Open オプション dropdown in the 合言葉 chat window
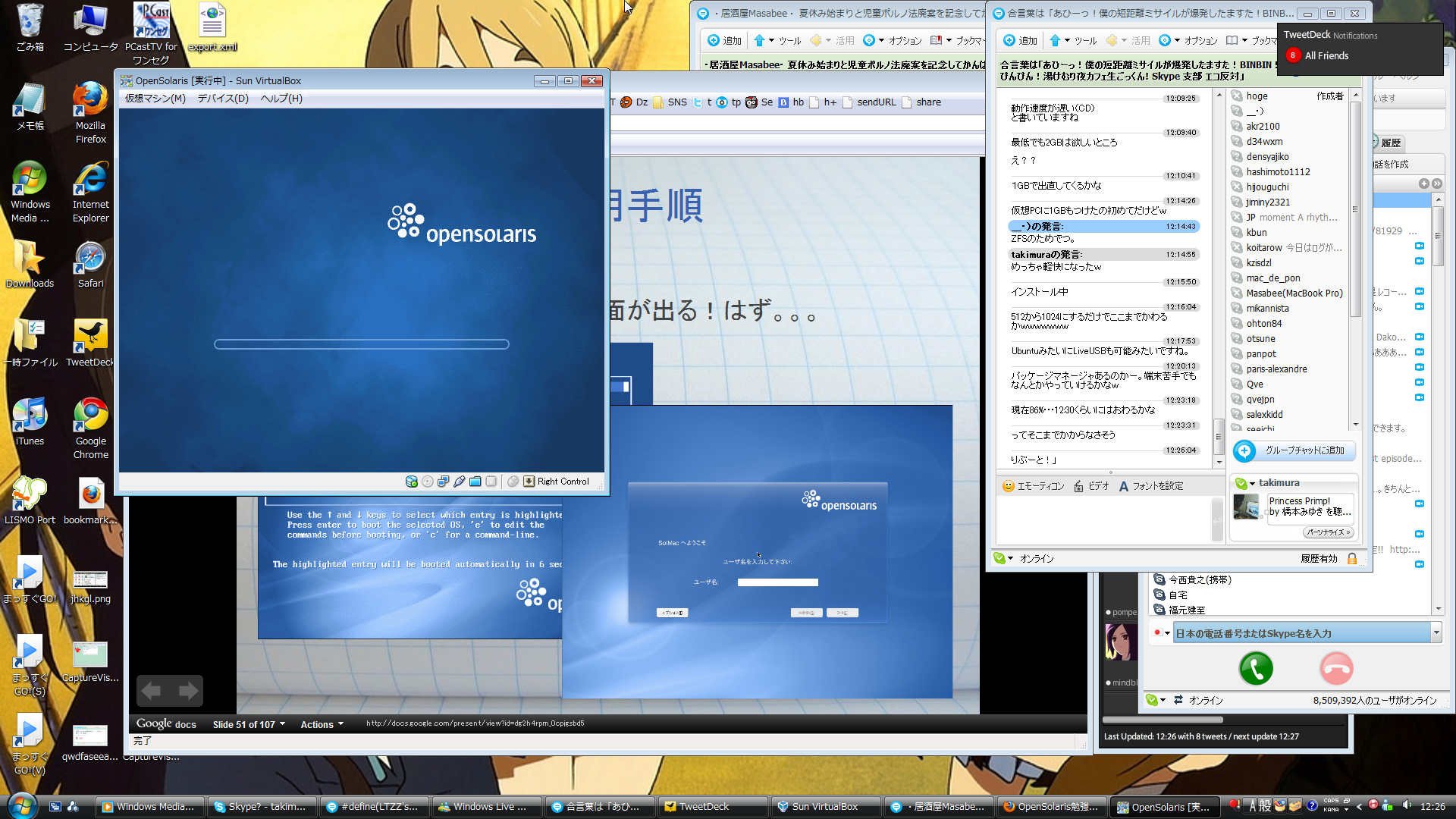This screenshot has height=819, width=1456. (x=1187, y=40)
